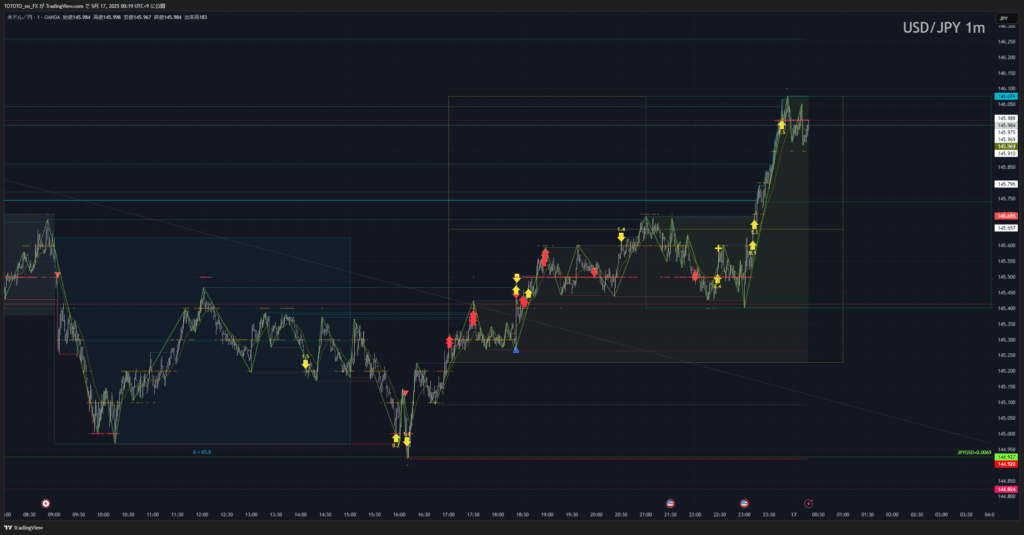
Task: Open the red economic event icon near 09:00
Action: click(46, 504)
